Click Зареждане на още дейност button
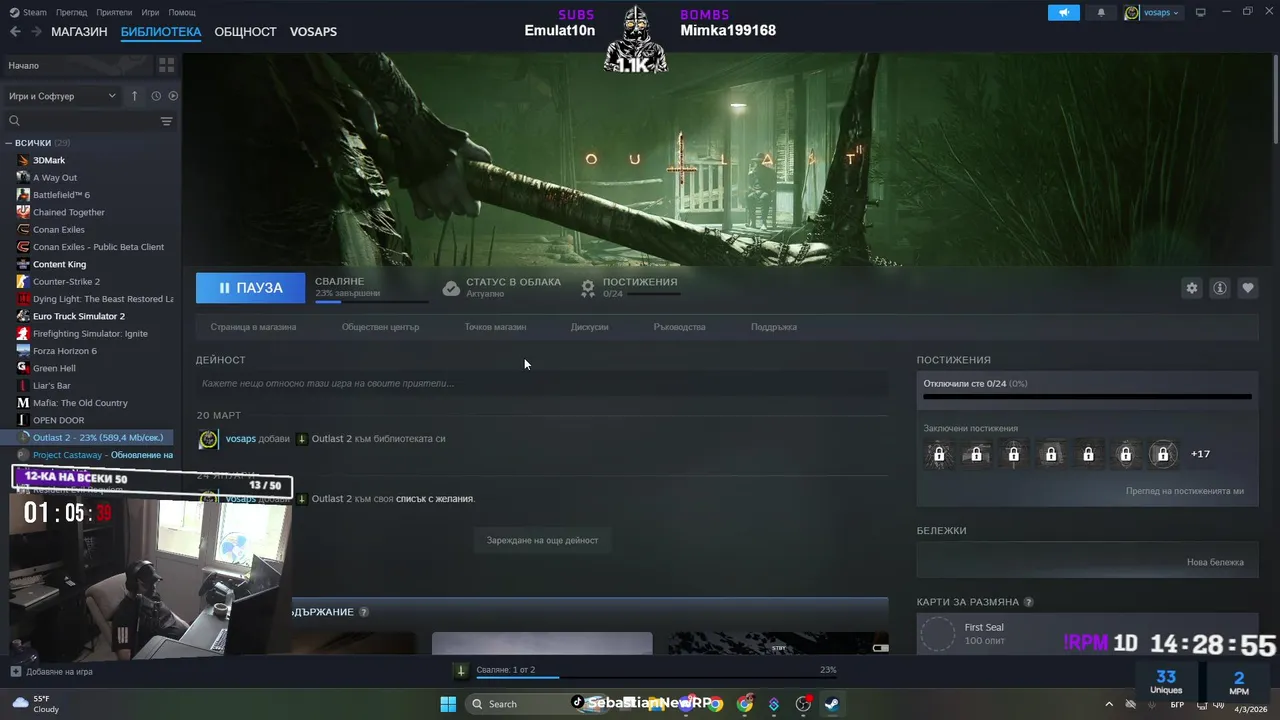This screenshot has width=1280, height=720. 542,540
